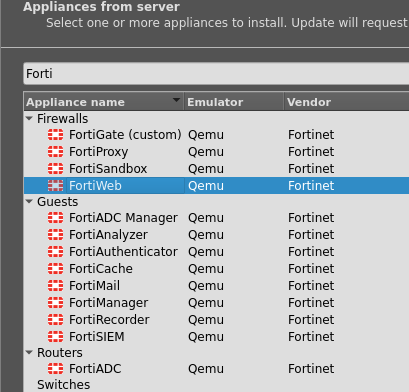Click the Qemu cell in FortiSIEM row
This screenshot has height=392, width=409.
tap(206, 337)
